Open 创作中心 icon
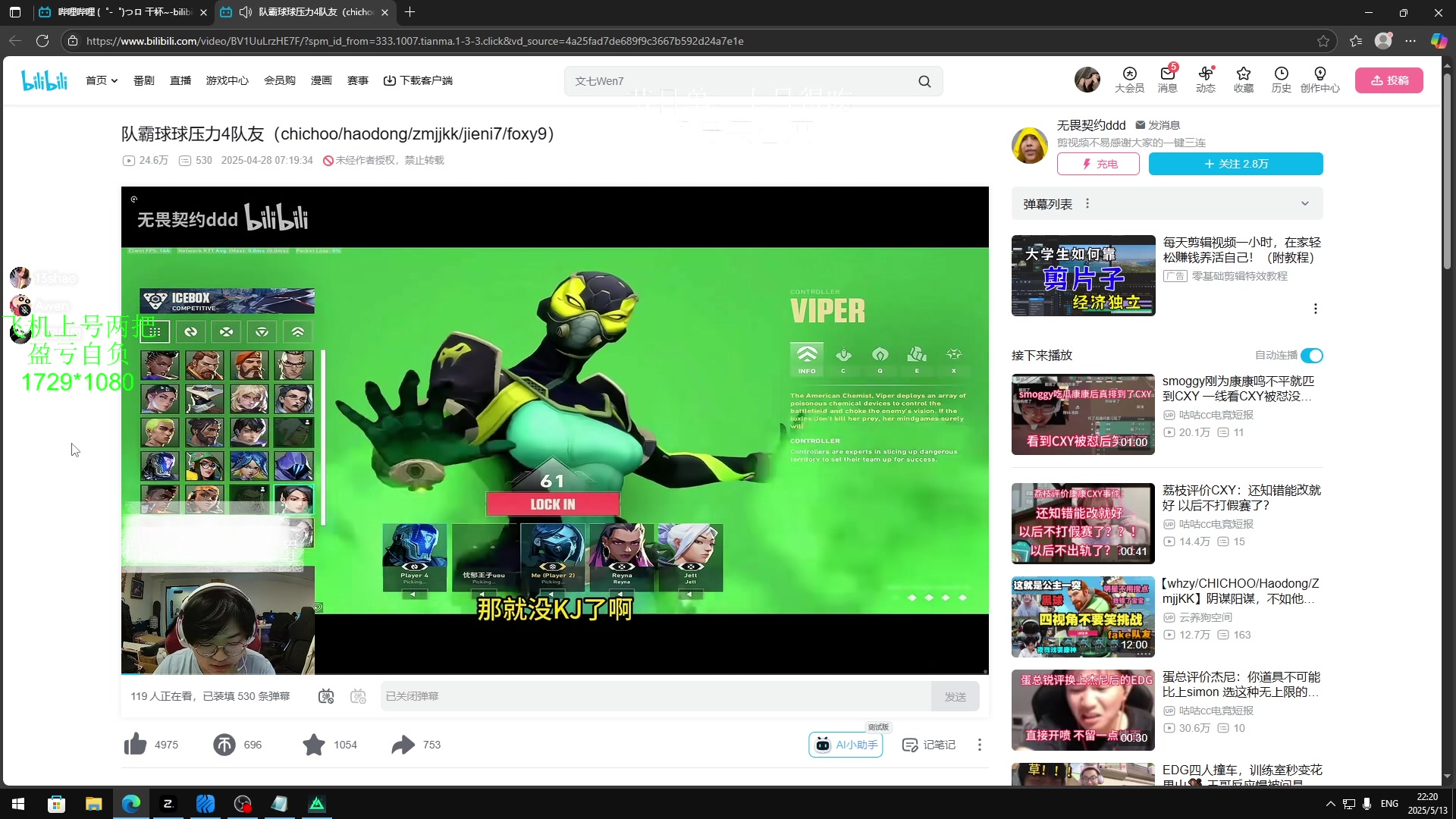 coord(1319,80)
